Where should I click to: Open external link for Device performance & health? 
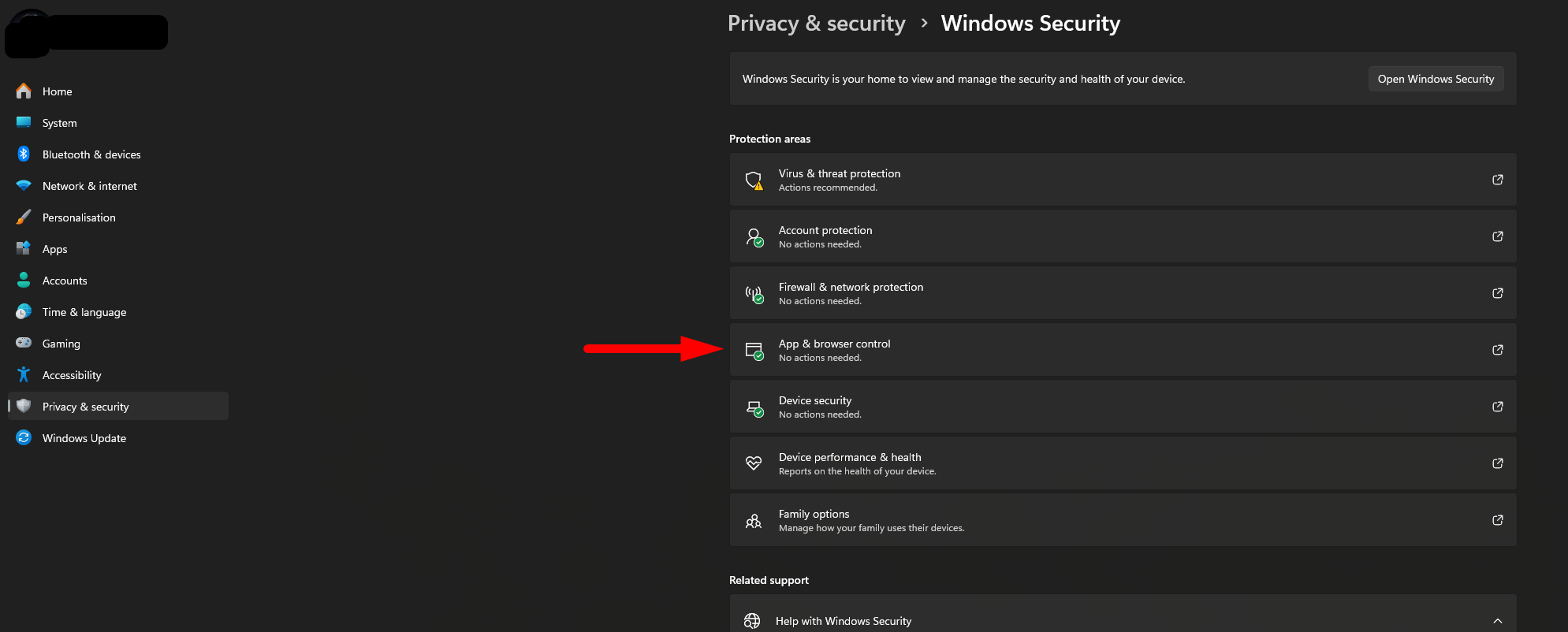point(1498,463)
